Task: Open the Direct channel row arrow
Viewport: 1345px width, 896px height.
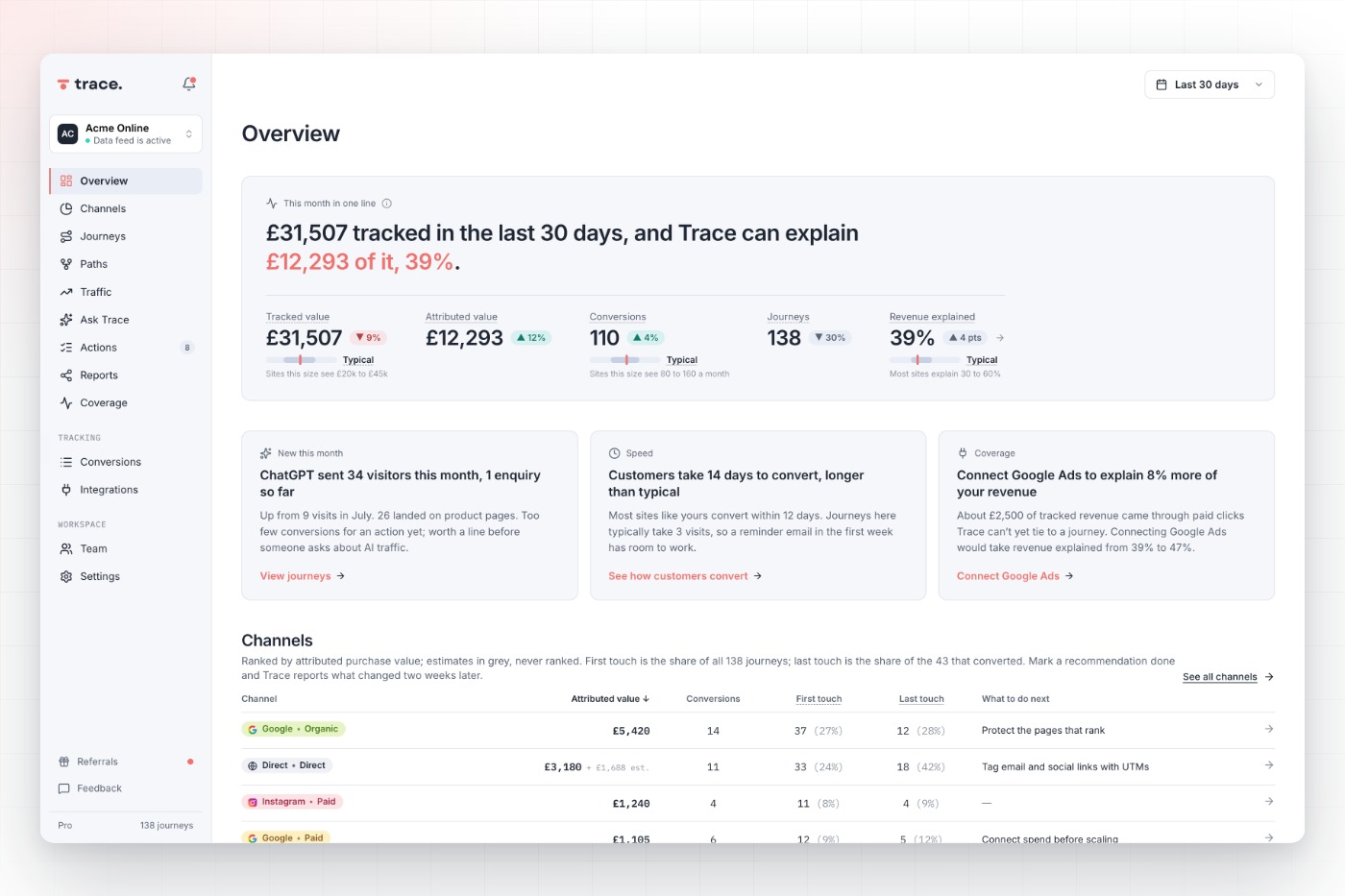Action: (x=1269, y=765)
